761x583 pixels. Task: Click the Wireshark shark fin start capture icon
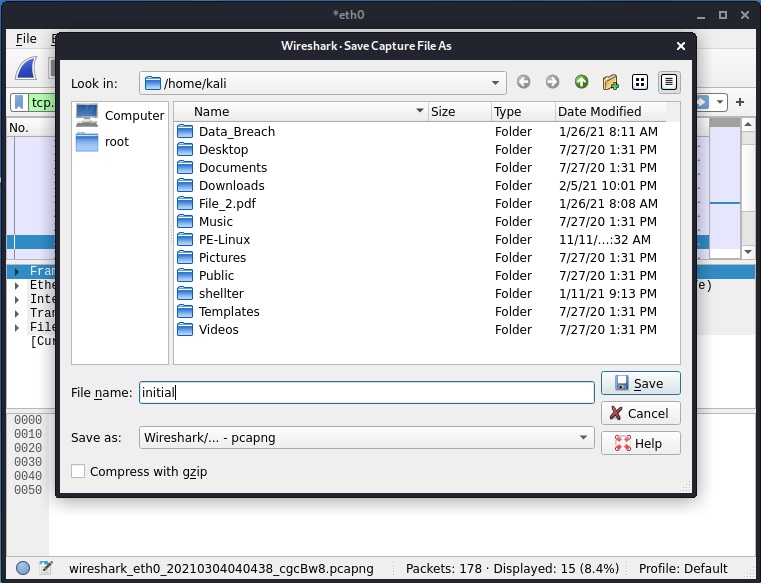pyautogui.click(x=27, y=68)
